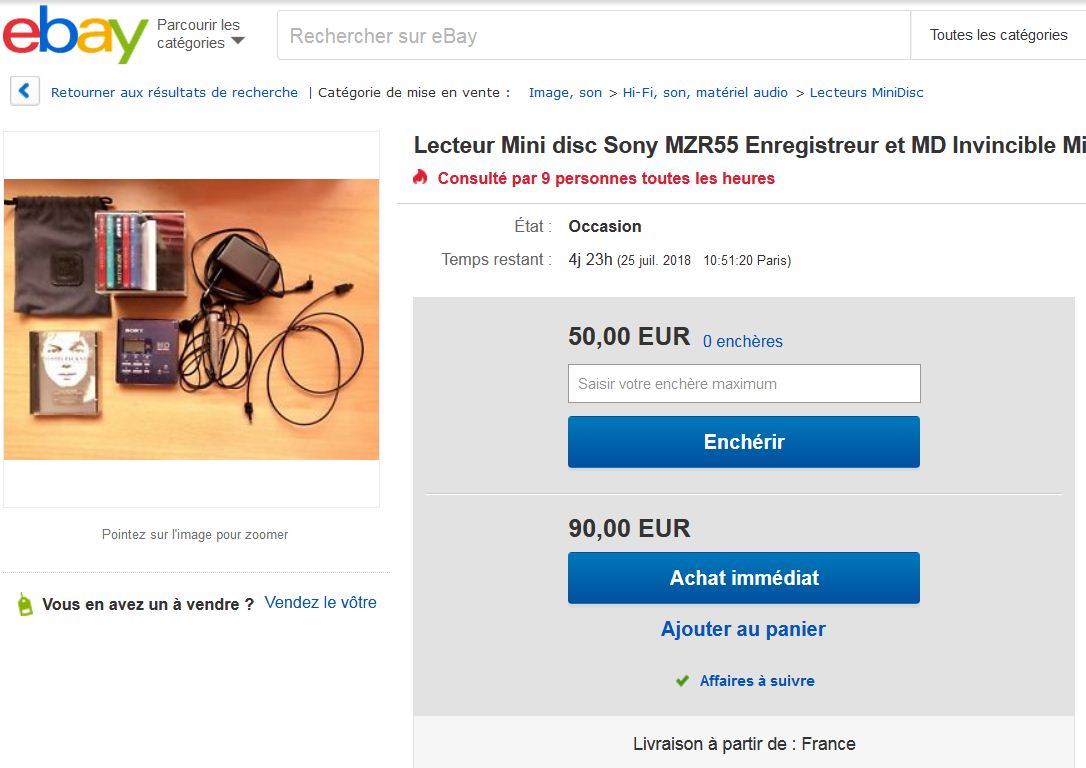Focus the Saisir votre enchère maximum field
Screen dimensions: 1086x768
pyautogui.click(x=744, y=384)
